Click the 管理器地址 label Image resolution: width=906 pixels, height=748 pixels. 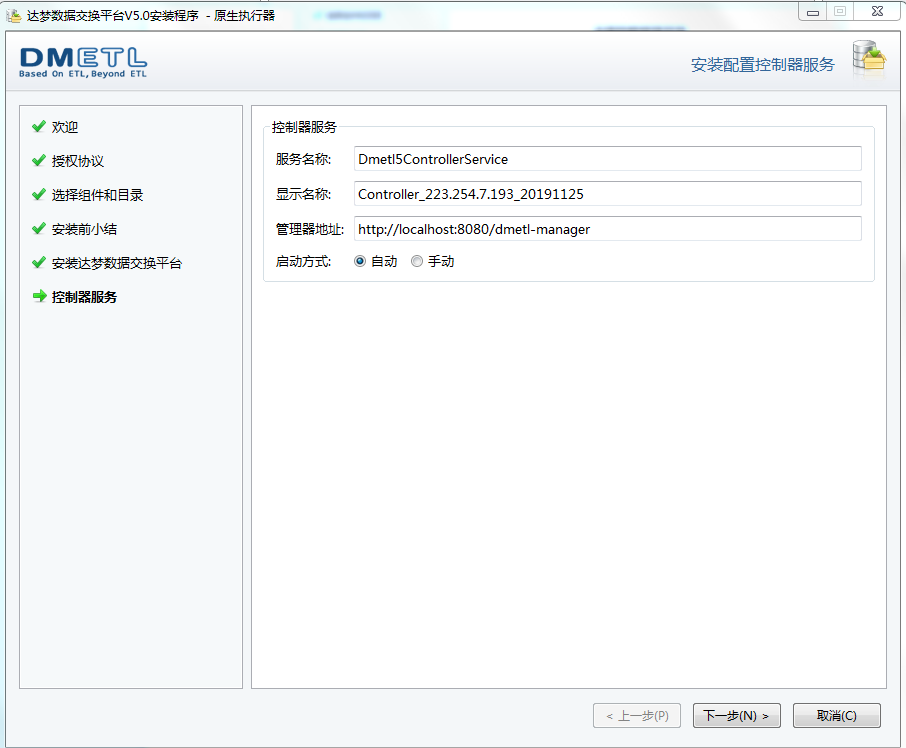310,229
